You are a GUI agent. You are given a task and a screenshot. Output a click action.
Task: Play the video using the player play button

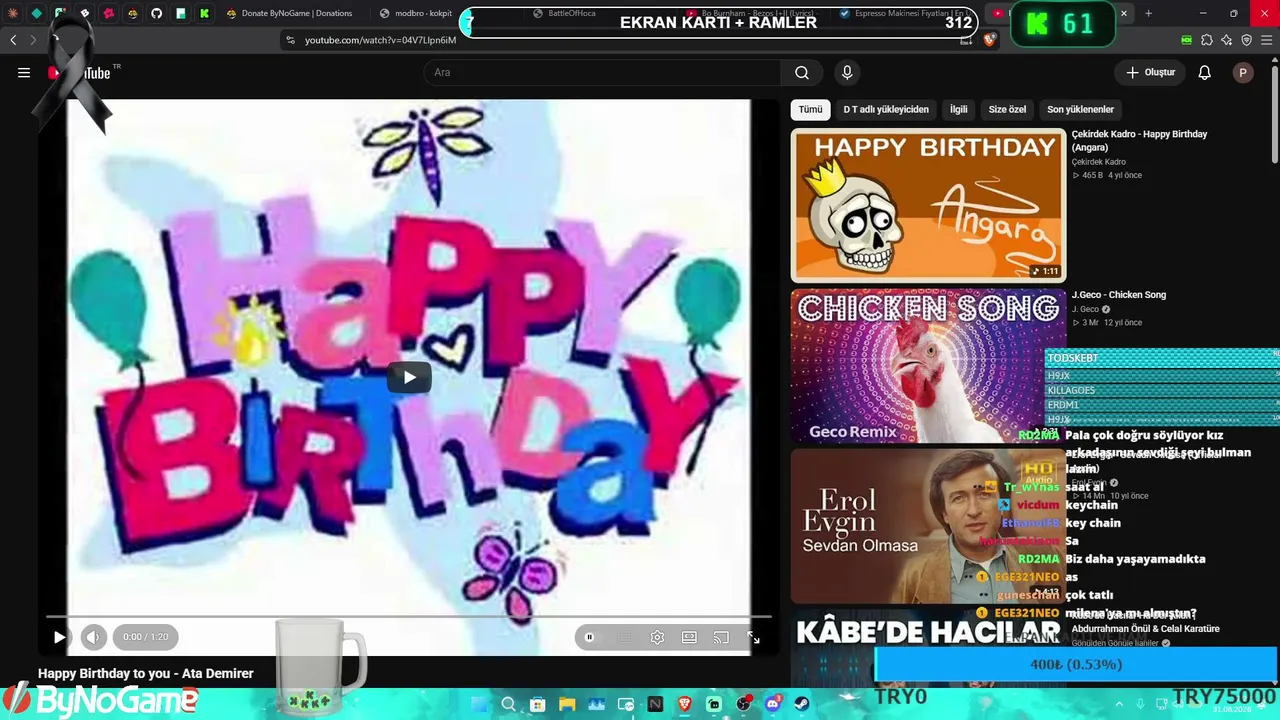pos(59,637)
